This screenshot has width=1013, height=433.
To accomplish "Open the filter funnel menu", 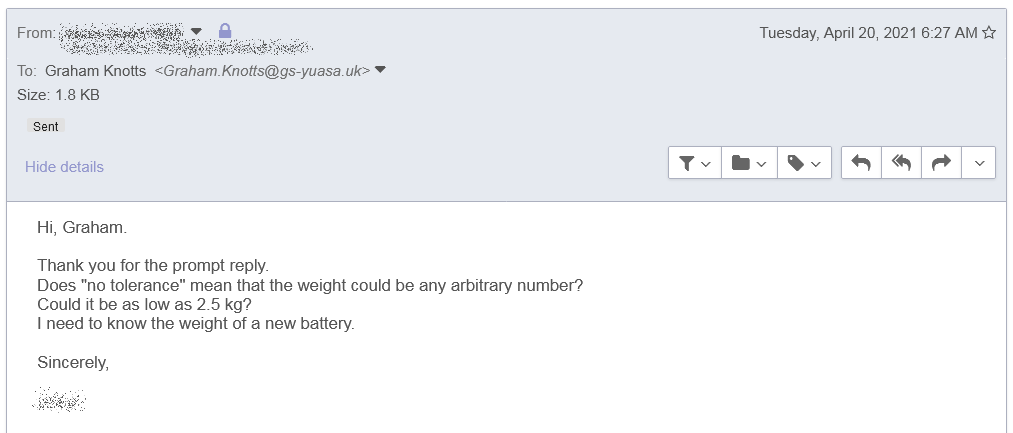I will point(695,163).
